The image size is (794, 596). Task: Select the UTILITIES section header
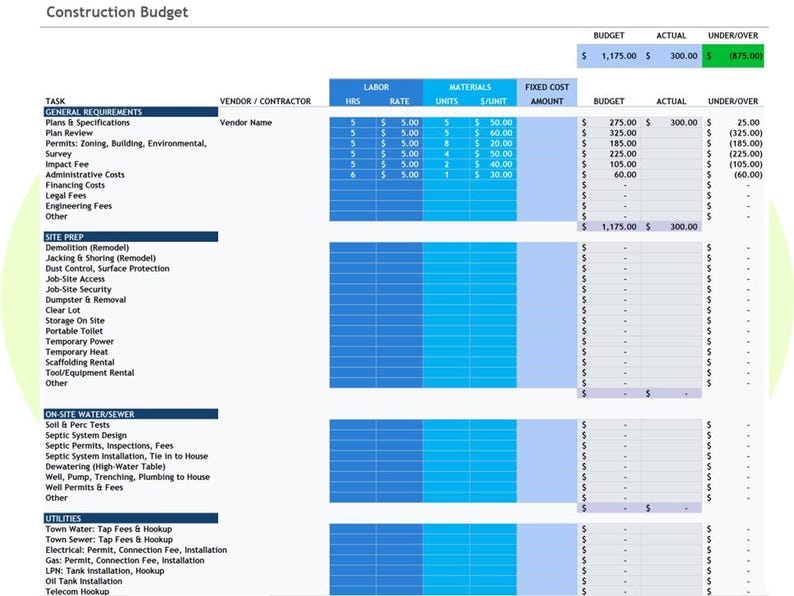pyautogui.click(x=131, y=519)
